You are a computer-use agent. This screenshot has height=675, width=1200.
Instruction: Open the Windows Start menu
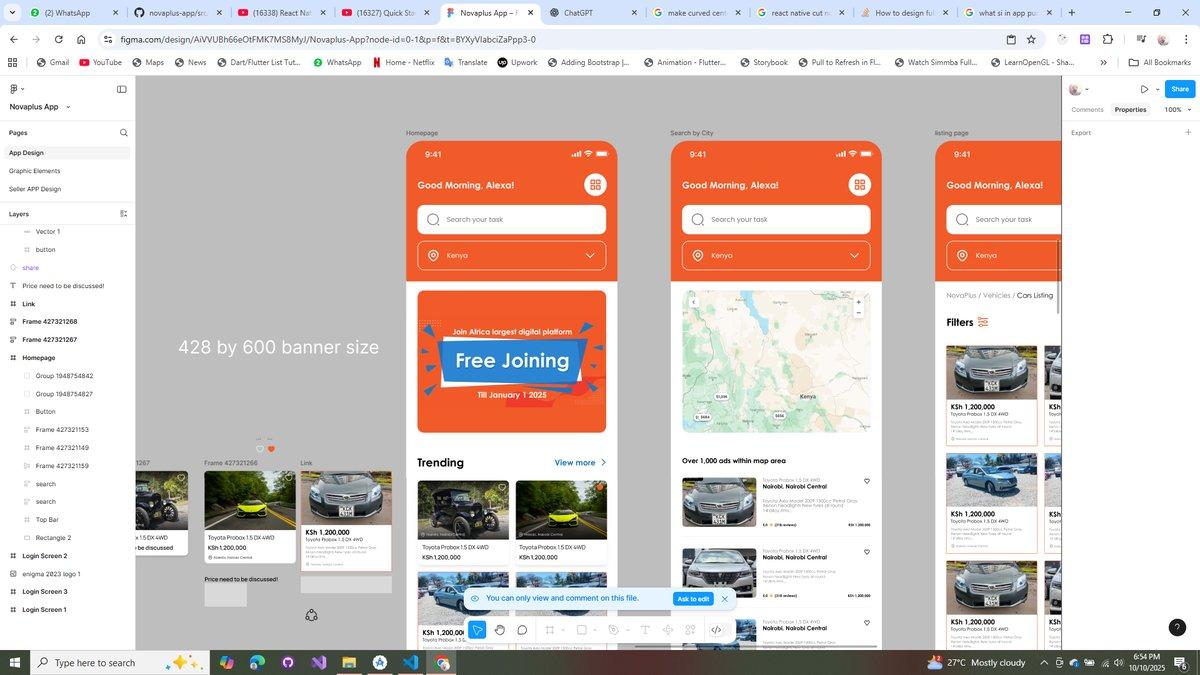pos(15,662)
